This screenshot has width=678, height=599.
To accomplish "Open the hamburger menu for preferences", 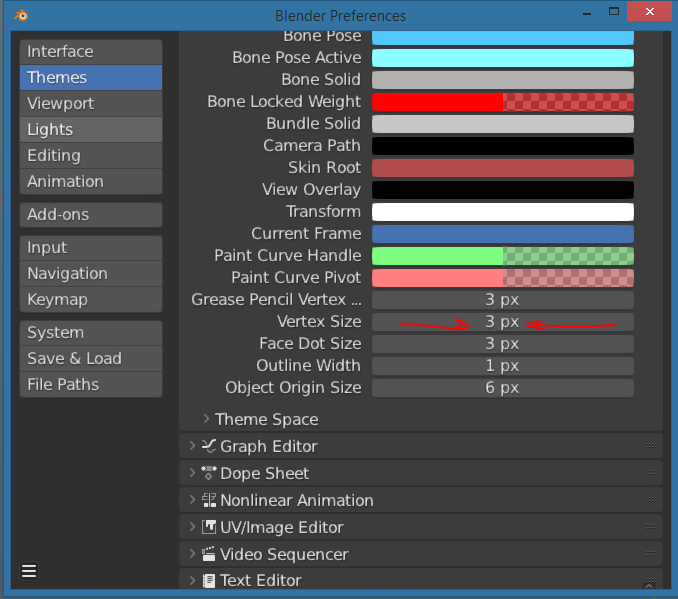I will [x=29, y=571].
